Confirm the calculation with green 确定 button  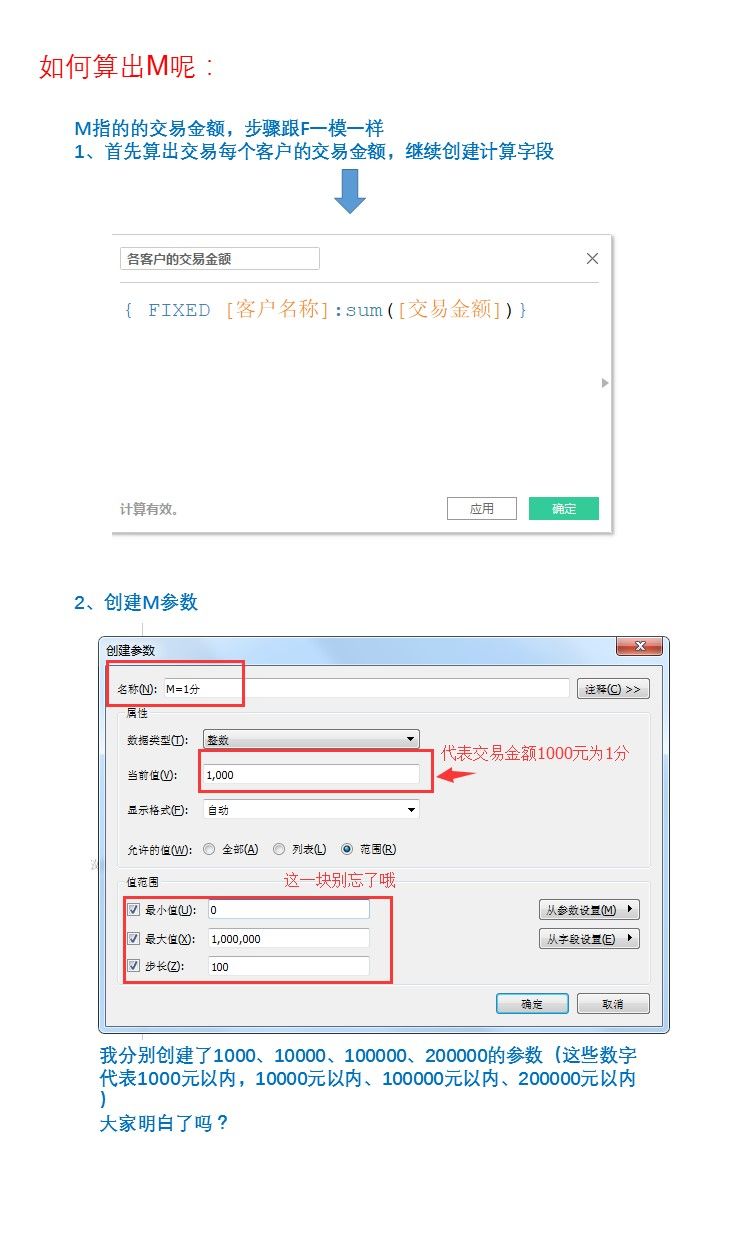564,509
